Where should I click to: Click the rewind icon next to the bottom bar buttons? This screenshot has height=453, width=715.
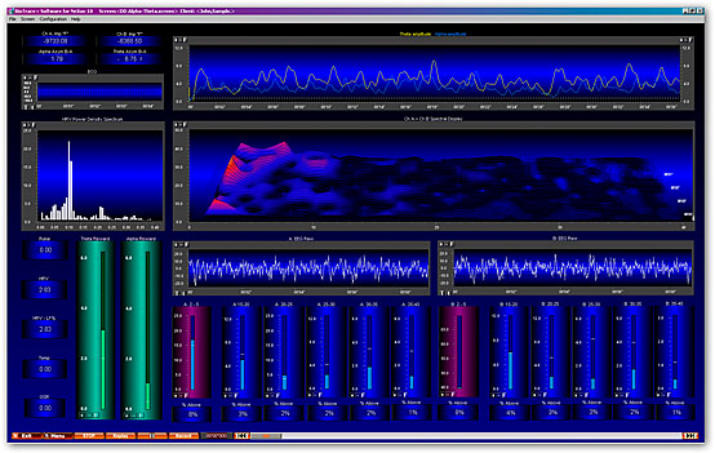pyautogui.click(x=242, y=436)
